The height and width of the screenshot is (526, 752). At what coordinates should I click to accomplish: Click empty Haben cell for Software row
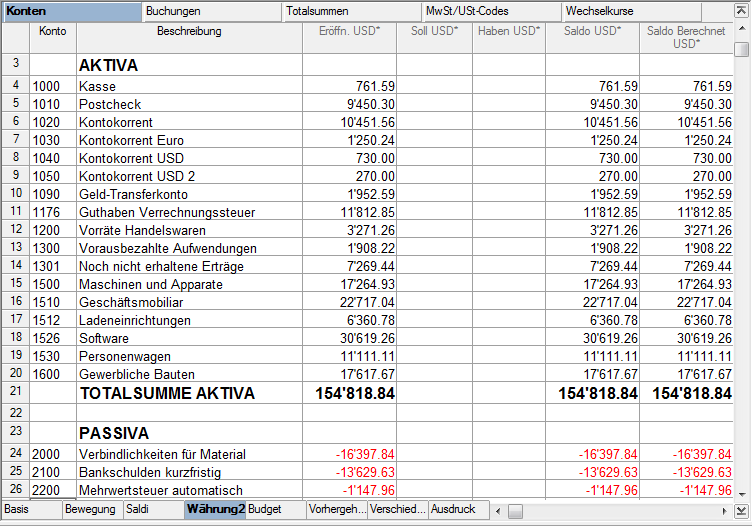pos(509,338)
